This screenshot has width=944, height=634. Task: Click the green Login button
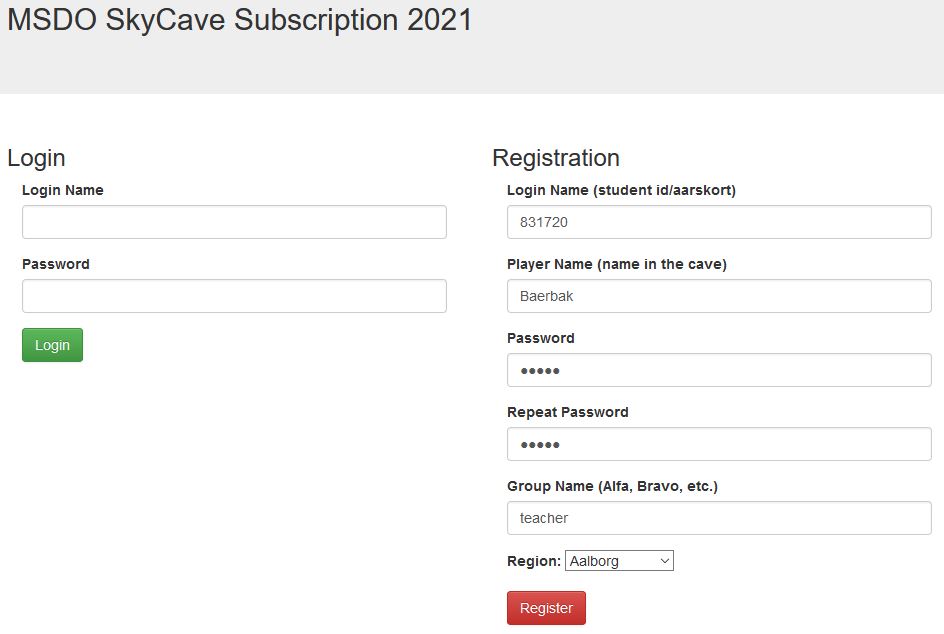tap(52, 345)
